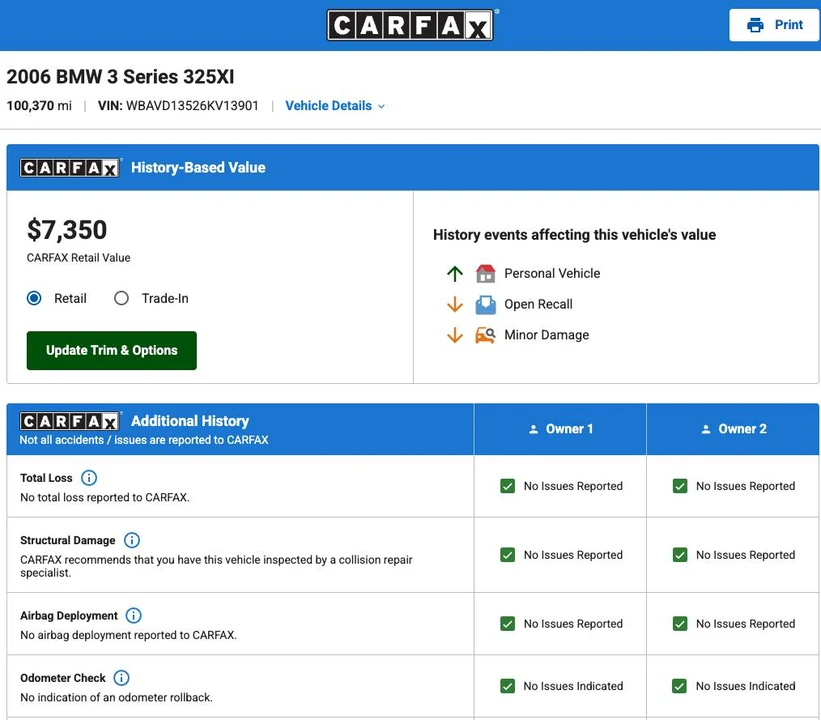The image size is (821, 720).
Task: Click Airbag Deployment green check for Owner 1
Action: coord(507,624)
